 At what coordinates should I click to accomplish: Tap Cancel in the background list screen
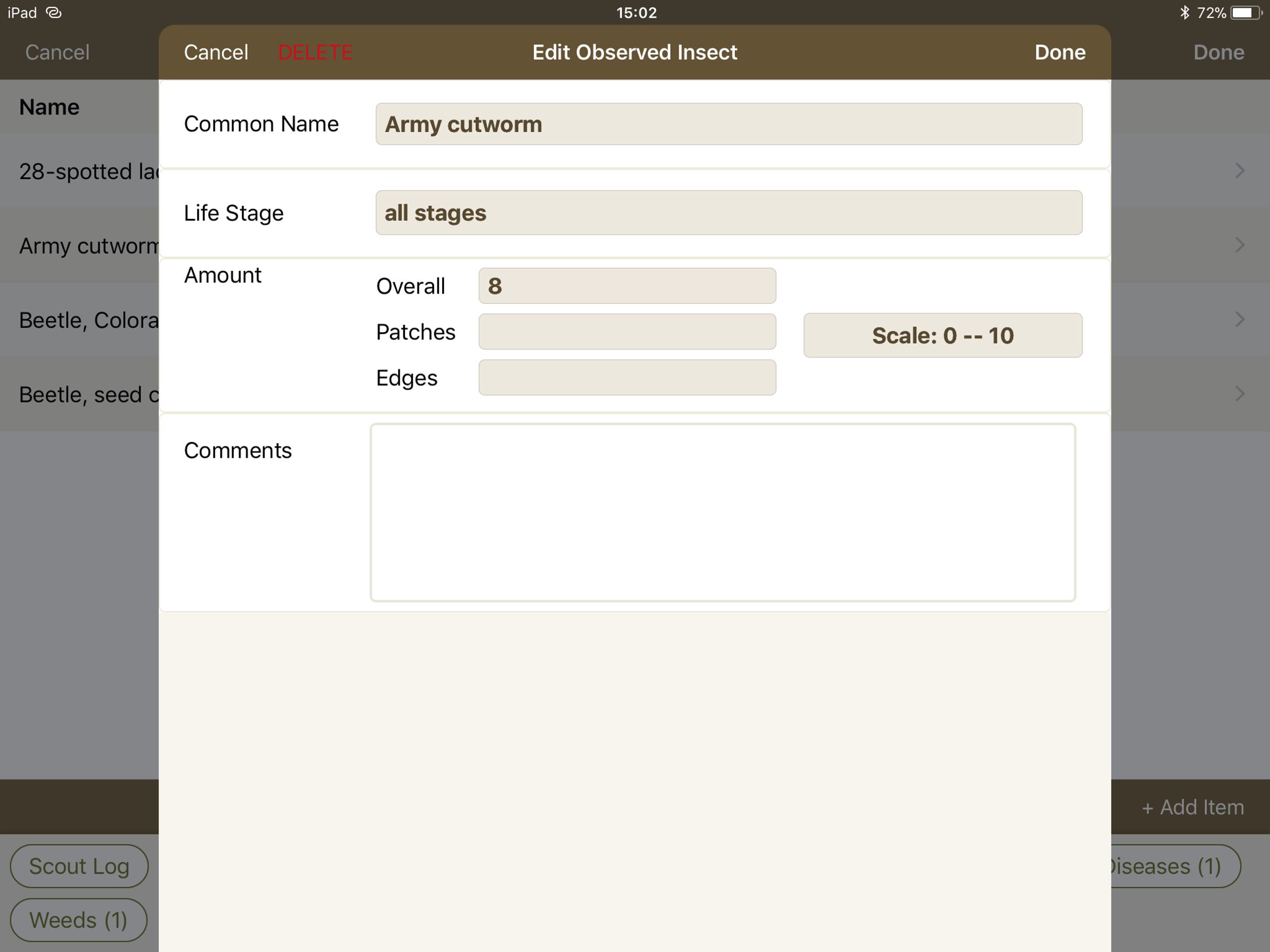coord(58,52)
